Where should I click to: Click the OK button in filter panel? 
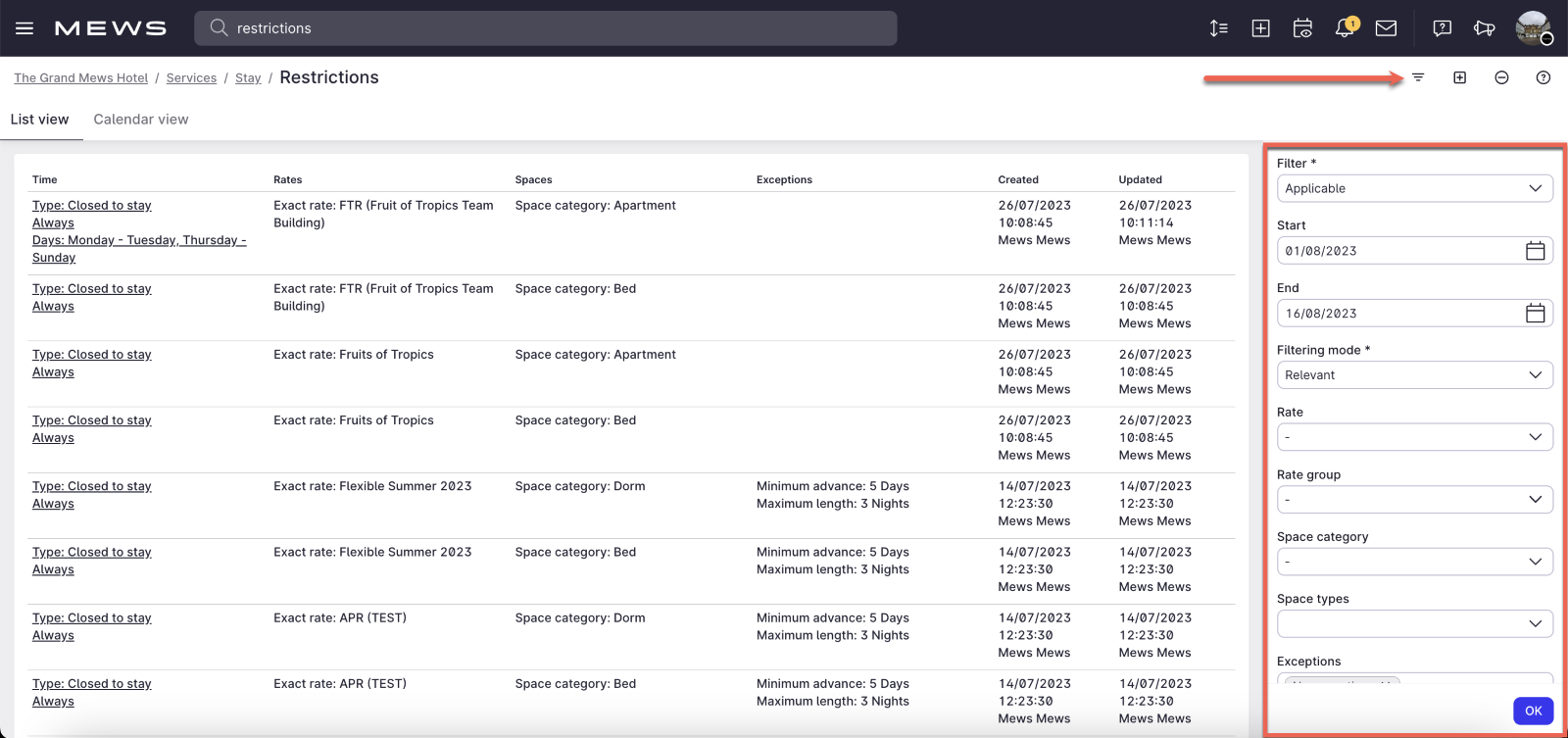coord(1534,711)
